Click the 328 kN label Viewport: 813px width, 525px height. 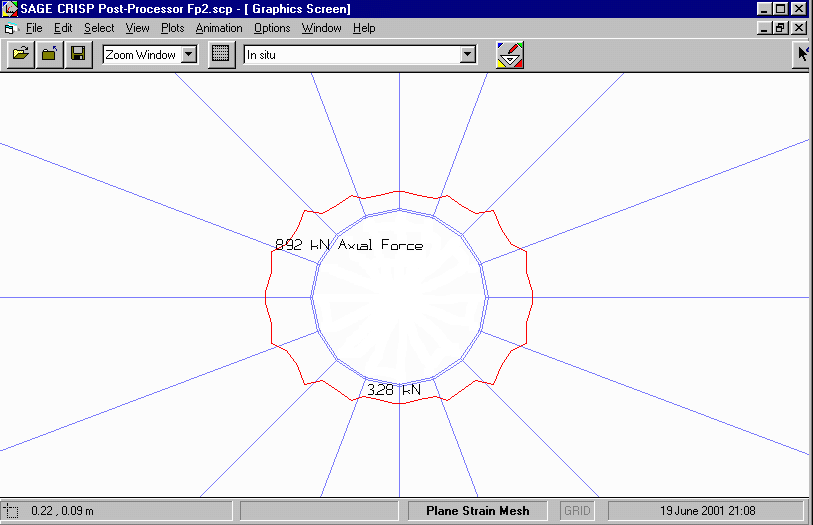click(394, 390)
